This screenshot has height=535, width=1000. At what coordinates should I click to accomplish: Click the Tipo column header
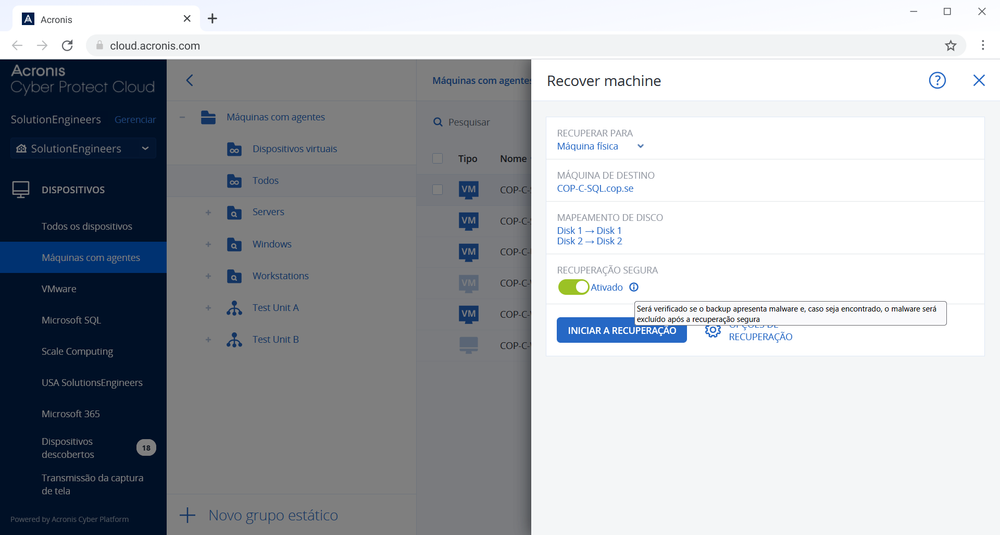coord(467,158)
